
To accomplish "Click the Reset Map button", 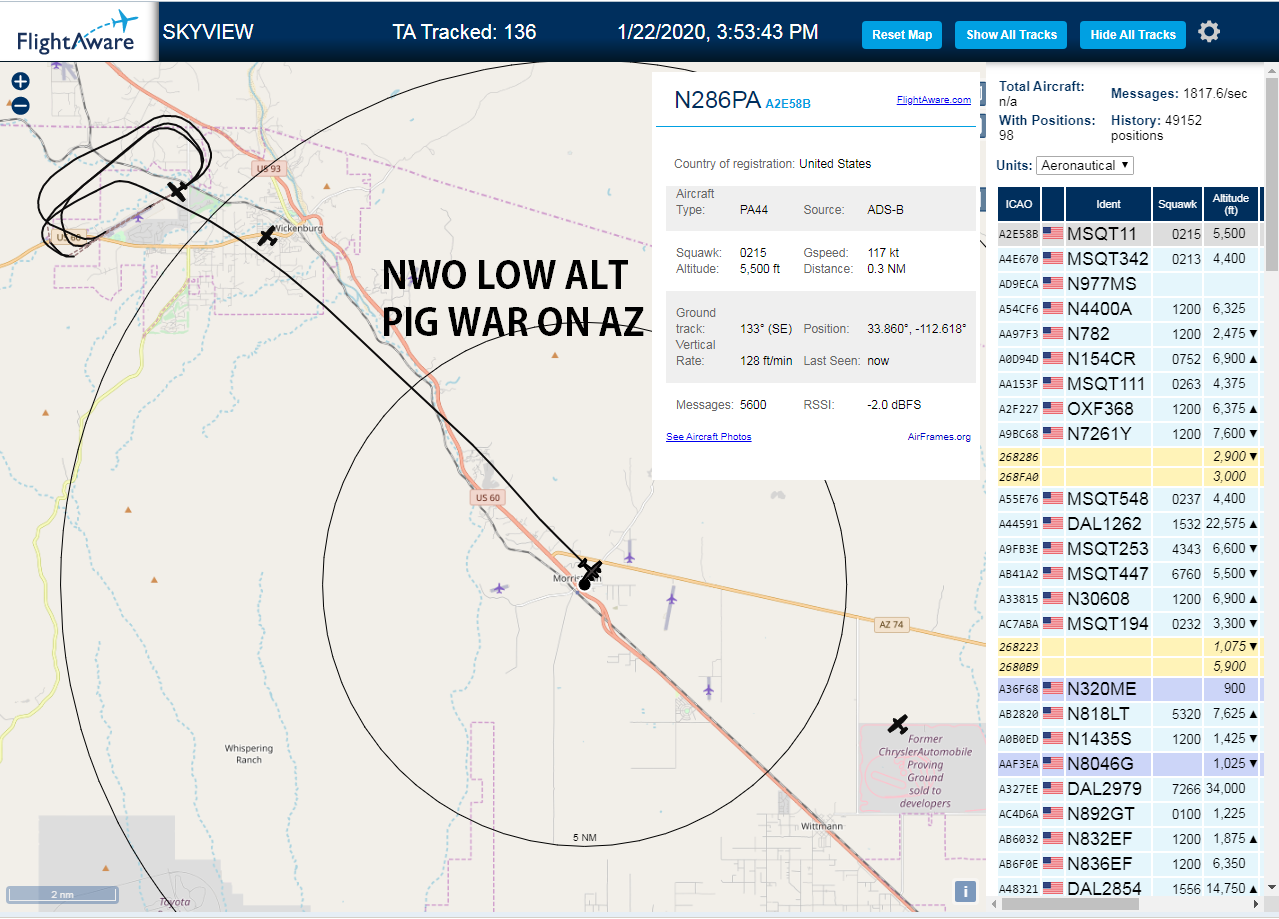I will 902,34.
